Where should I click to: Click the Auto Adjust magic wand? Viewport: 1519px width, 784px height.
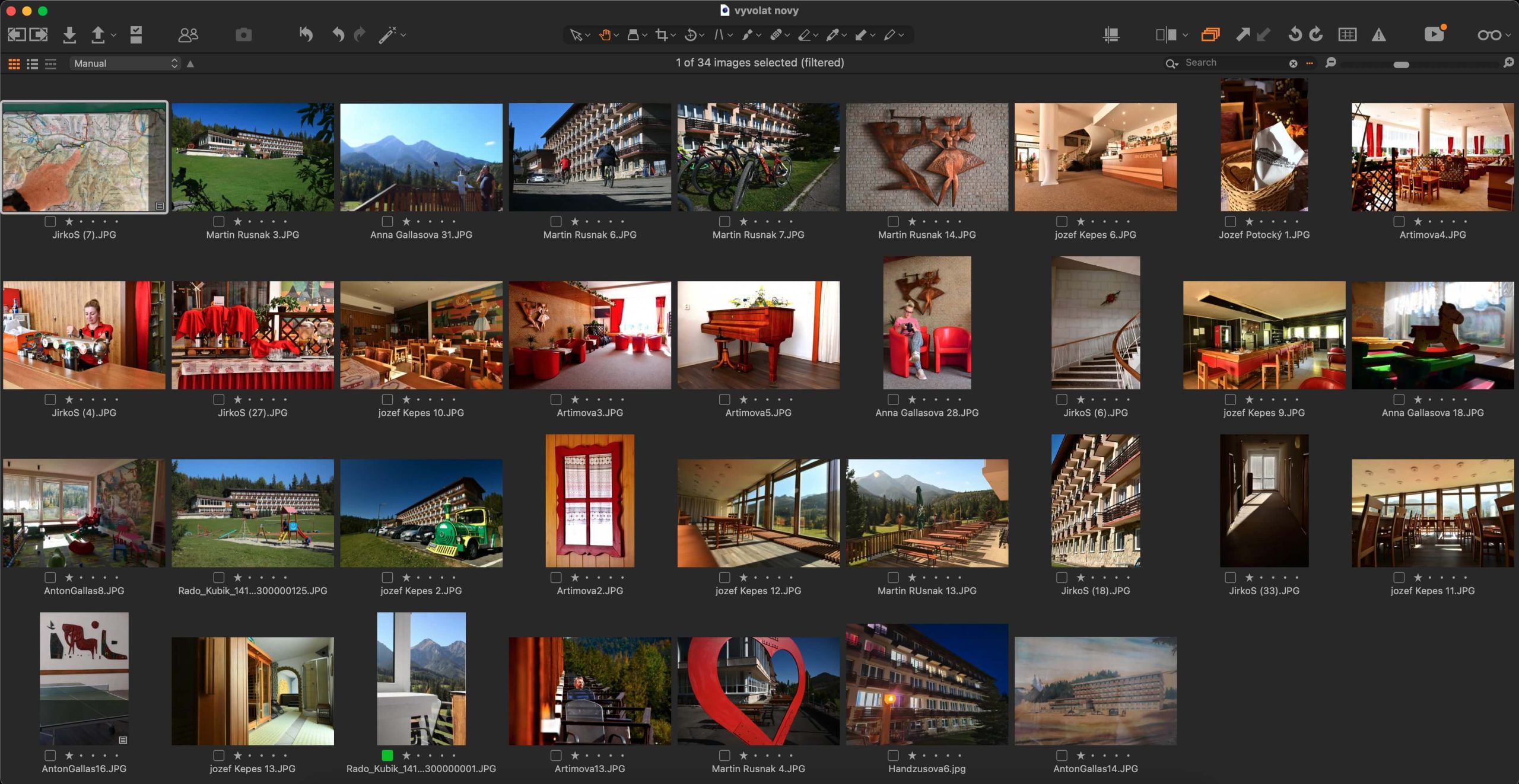coord(387,35)
